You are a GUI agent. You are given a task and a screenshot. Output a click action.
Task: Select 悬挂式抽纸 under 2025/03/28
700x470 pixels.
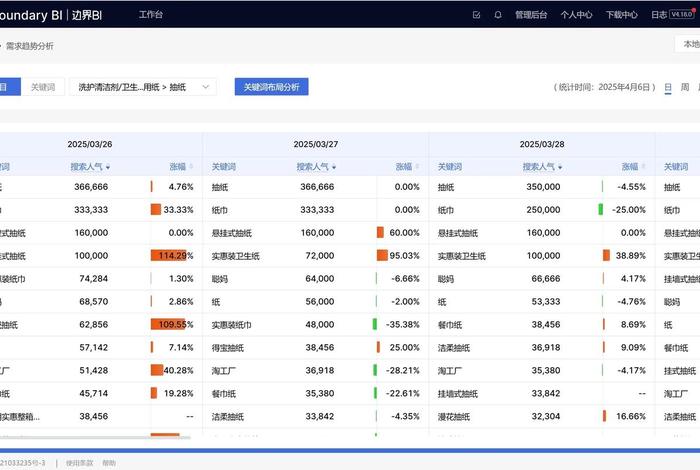(458, 233)
